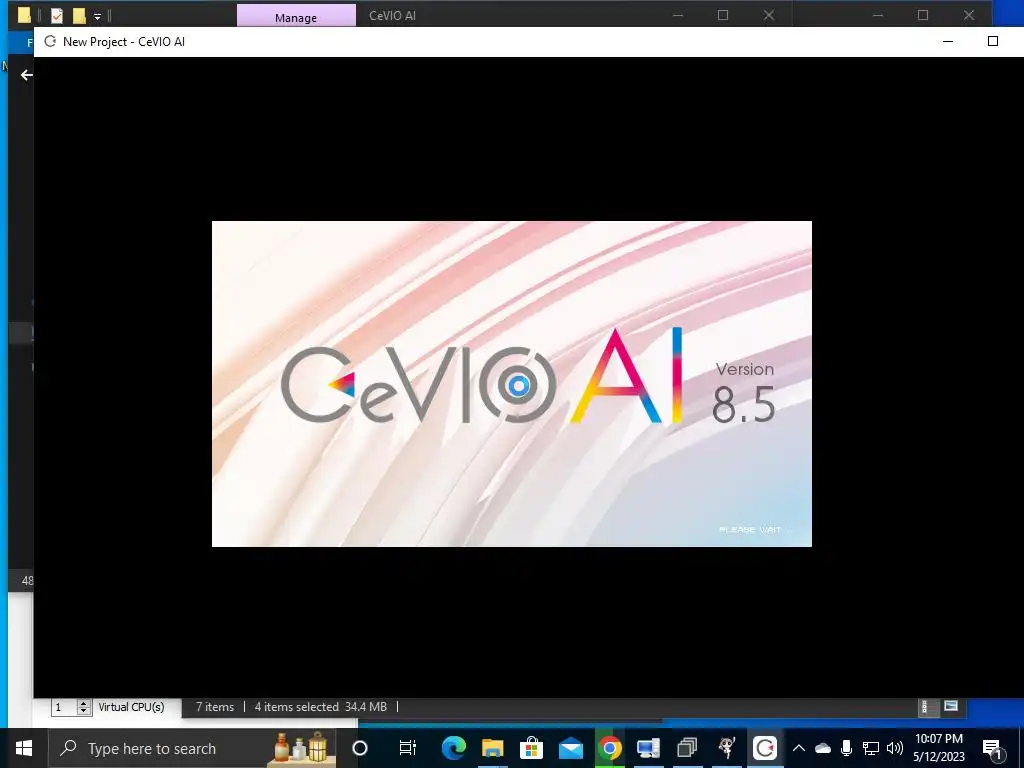
Task: Switch Explorer to large icons view
Action: tap(951, 706)
